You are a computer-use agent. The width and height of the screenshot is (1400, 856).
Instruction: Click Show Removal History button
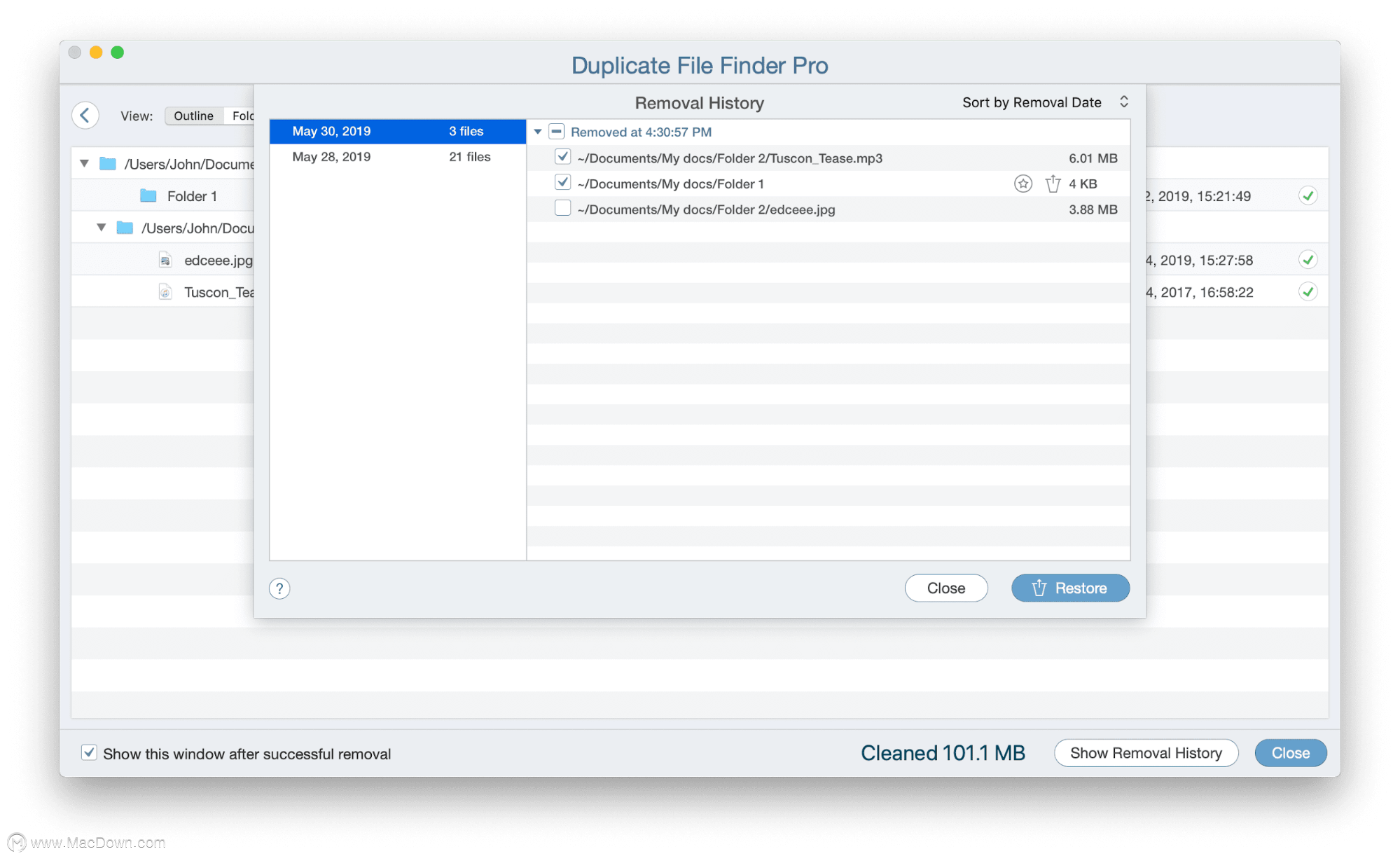(x=1146, y=753)
